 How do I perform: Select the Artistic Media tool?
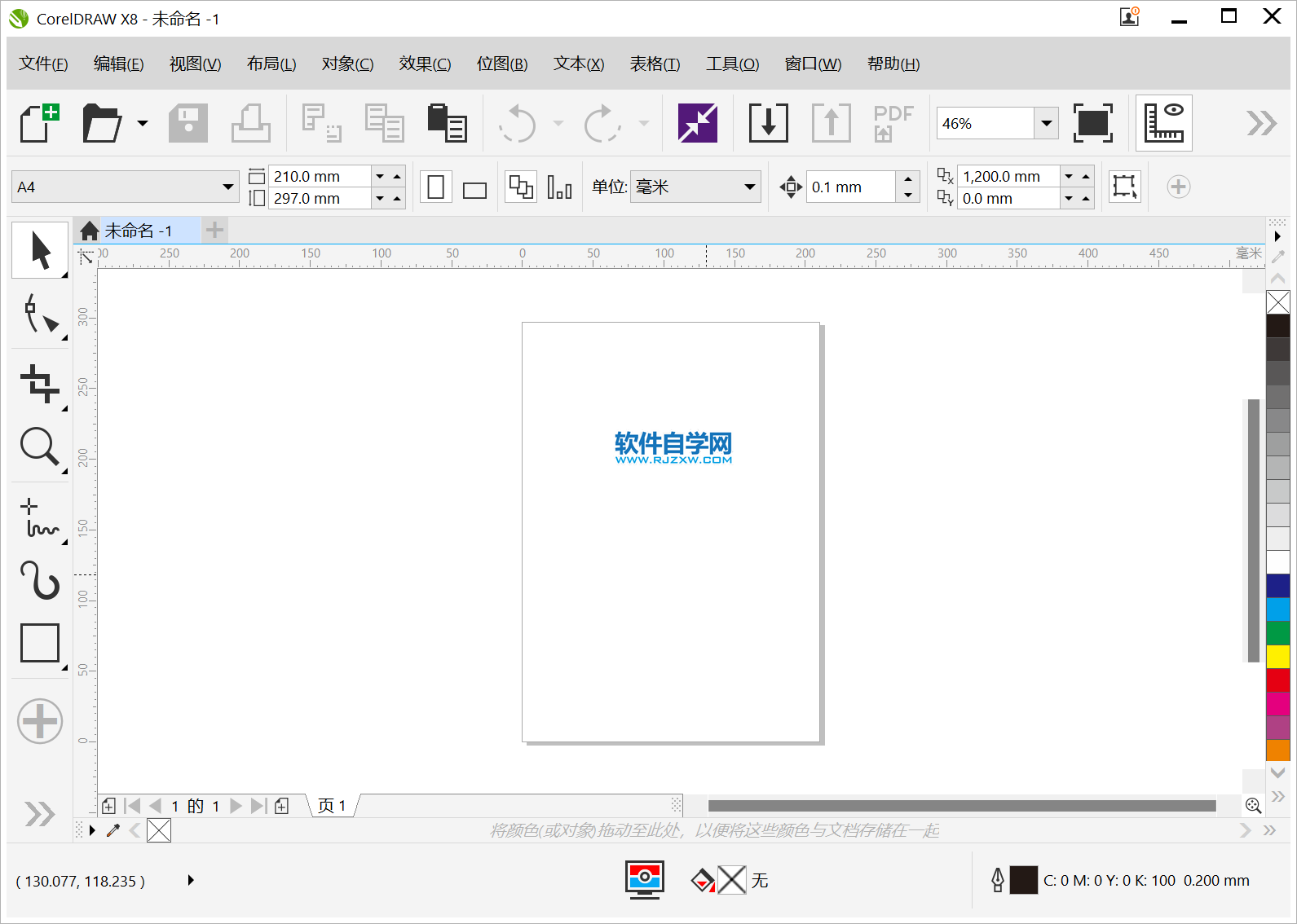click(40, 580)
